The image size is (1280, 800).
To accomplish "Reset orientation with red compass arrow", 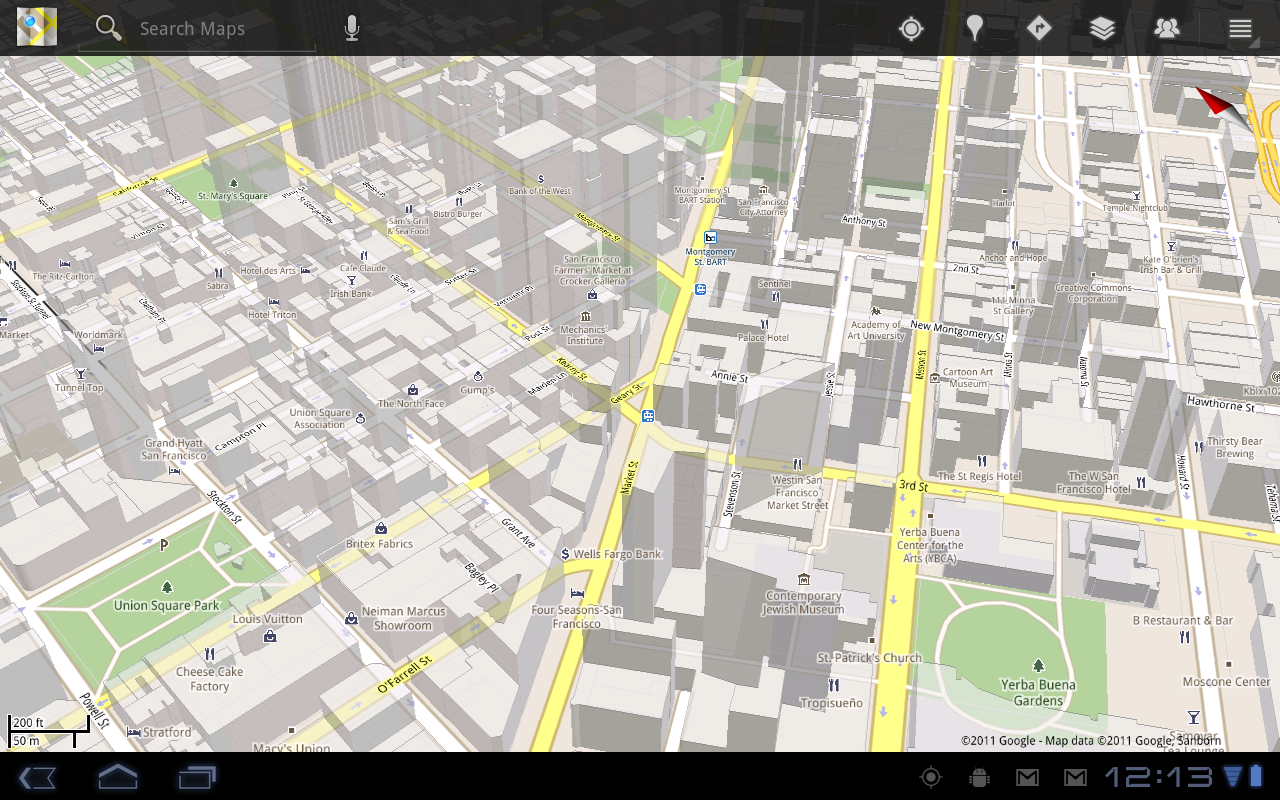I will tap(1220, 106).
